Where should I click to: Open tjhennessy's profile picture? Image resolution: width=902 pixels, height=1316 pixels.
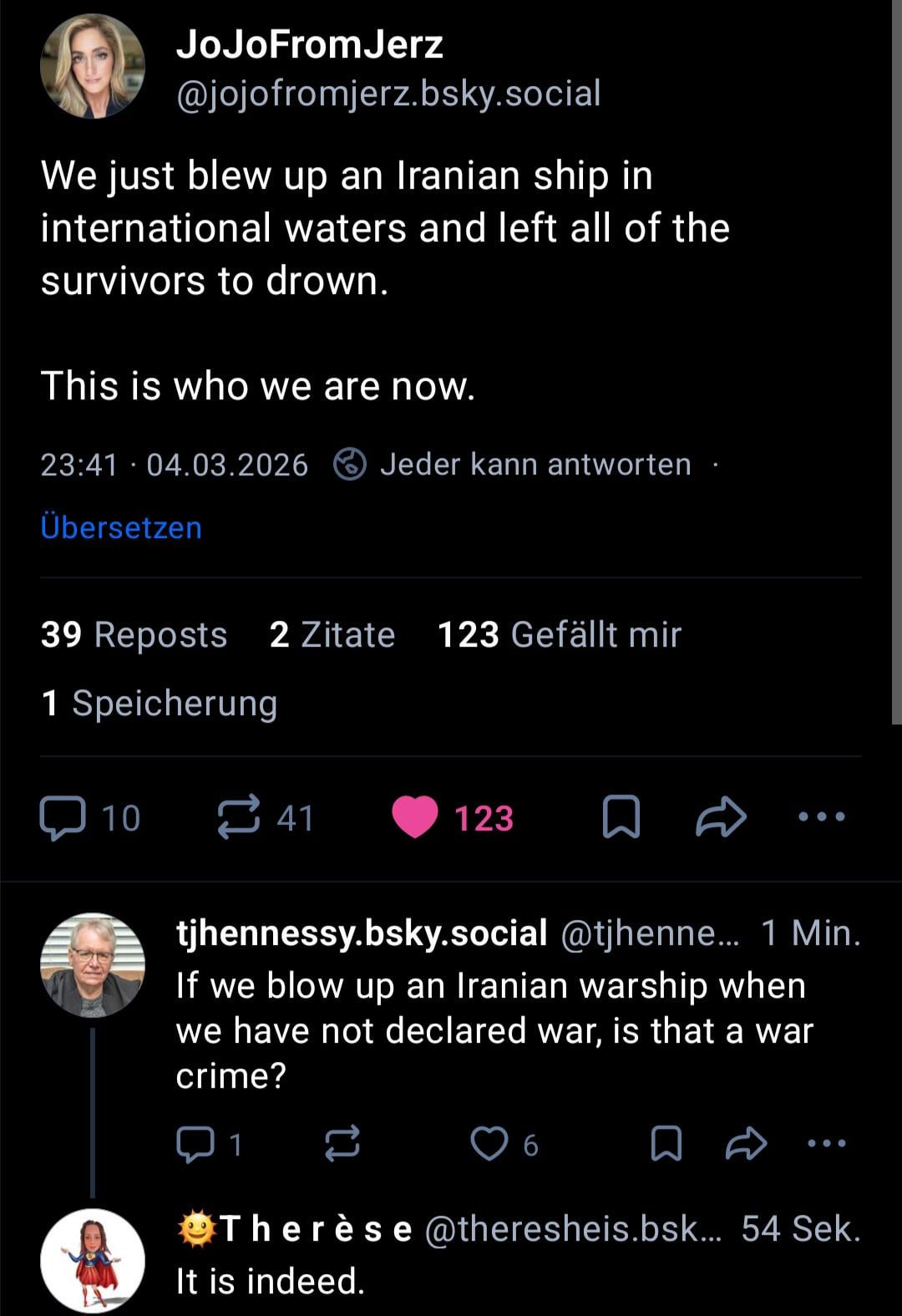pos(93,965)
